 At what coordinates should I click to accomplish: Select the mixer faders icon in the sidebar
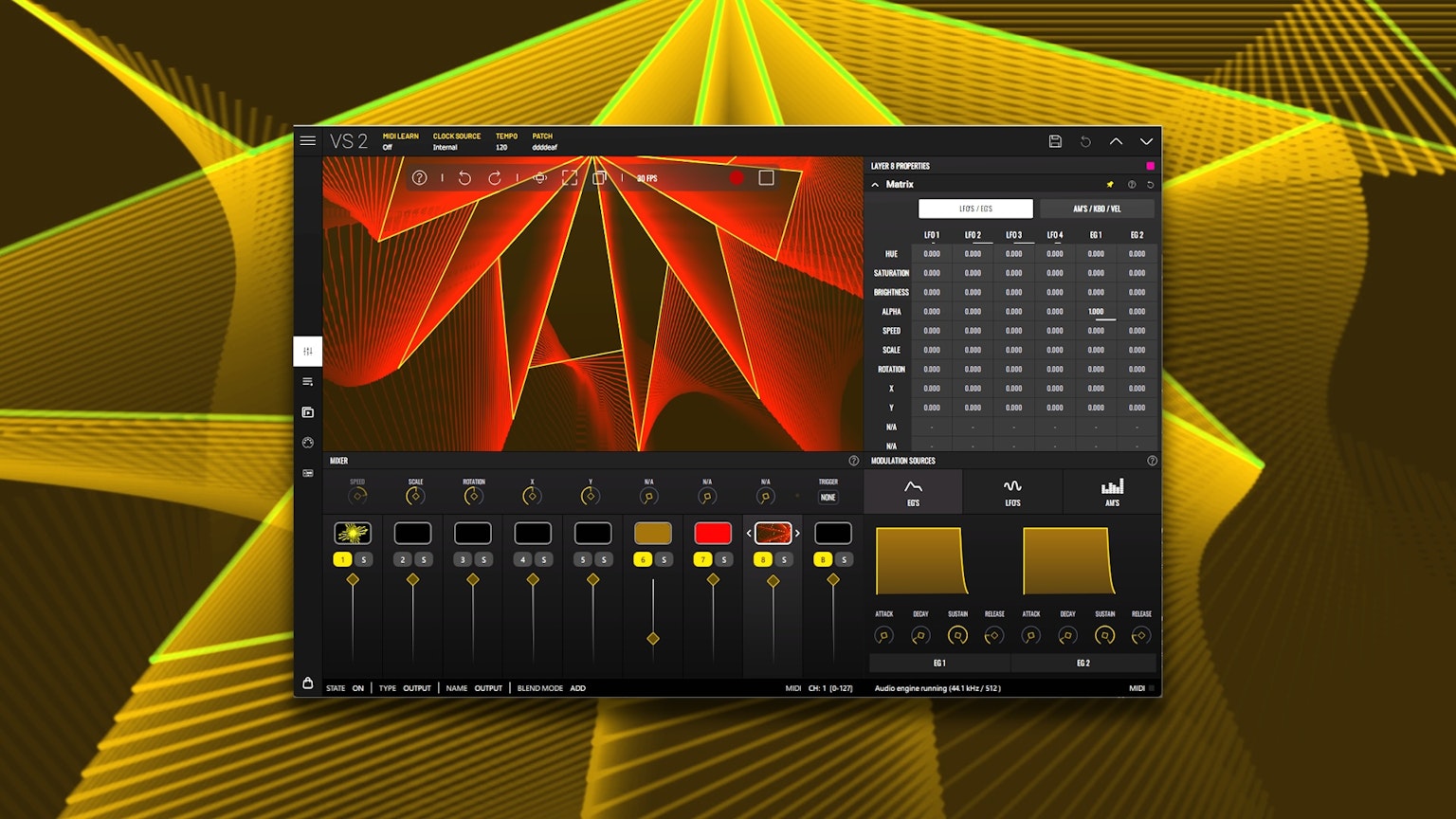coord(307,351)
